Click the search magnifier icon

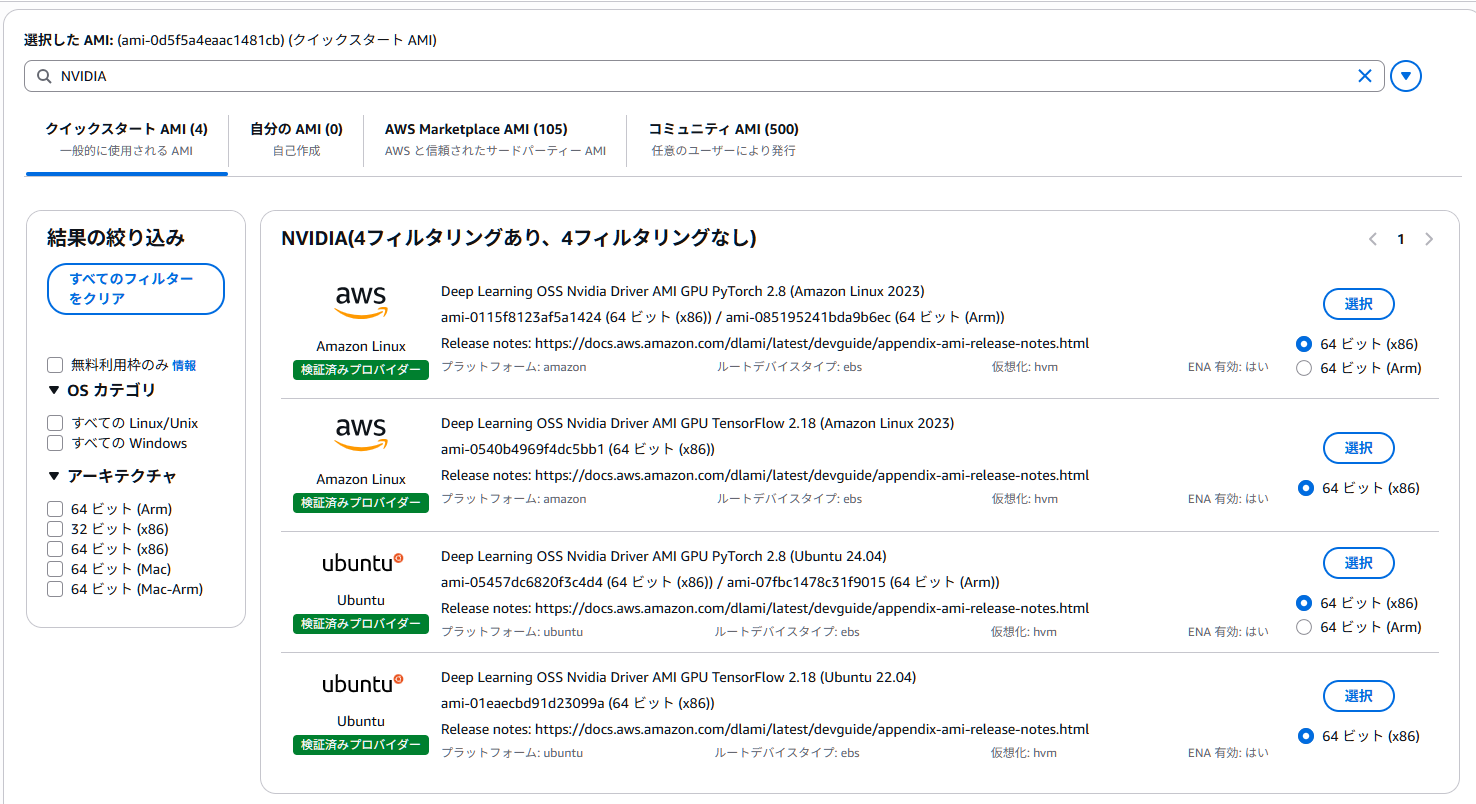(x=43, y=76)
